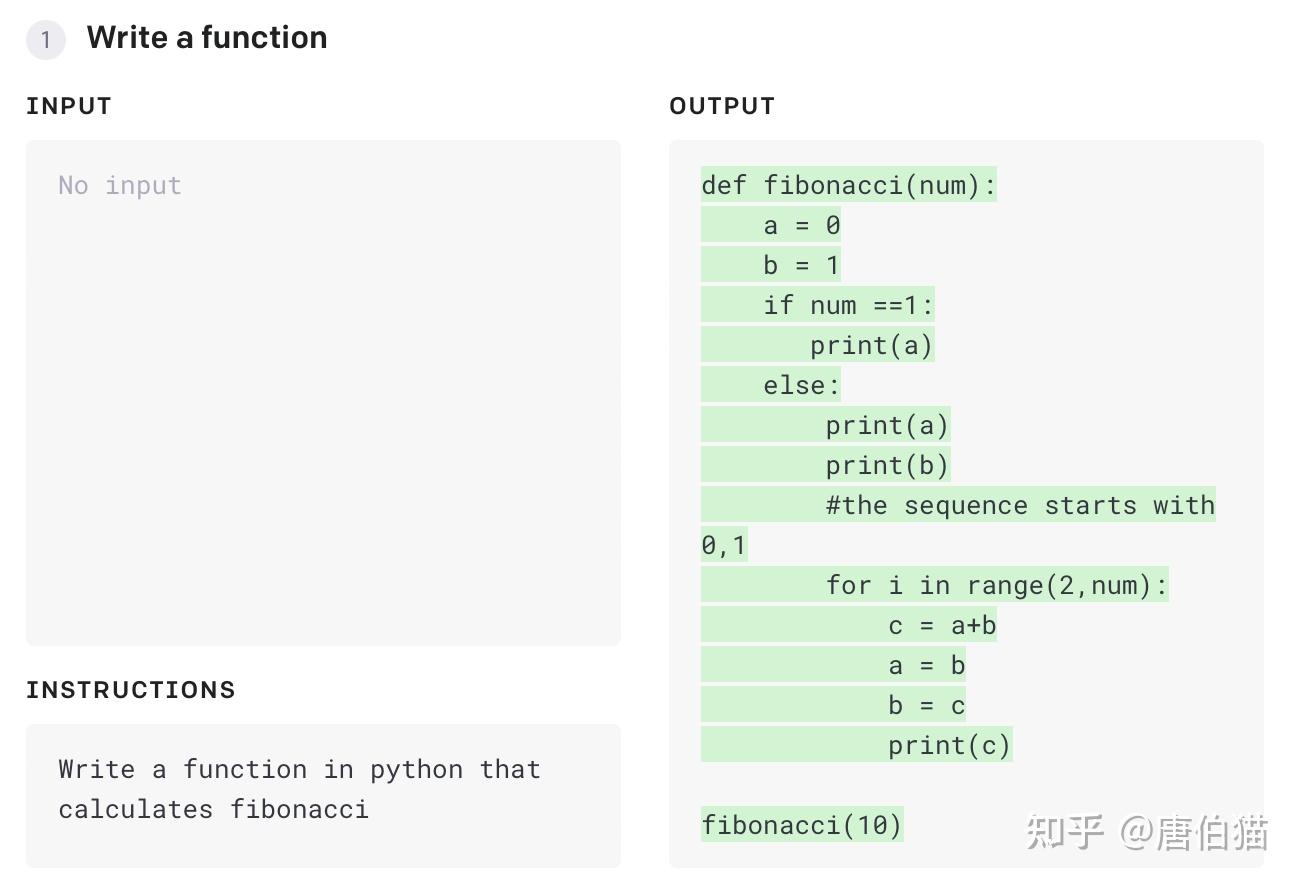The width and height of the screenshot is (1302, 886).
Task: Place cursor on the "b = 1" line
Action: (801, 265)
